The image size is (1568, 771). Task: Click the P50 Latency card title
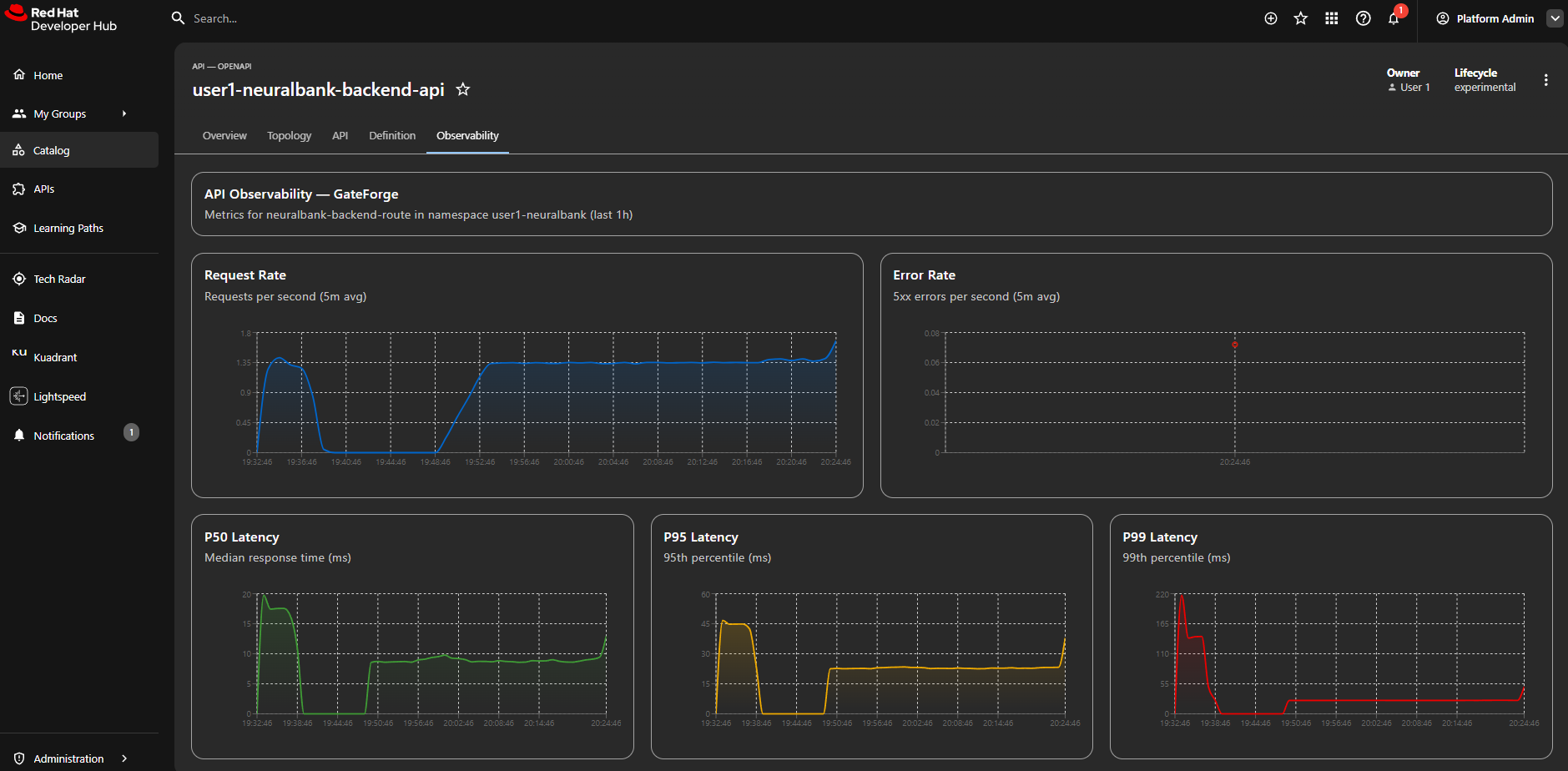[x=242, y=537]
